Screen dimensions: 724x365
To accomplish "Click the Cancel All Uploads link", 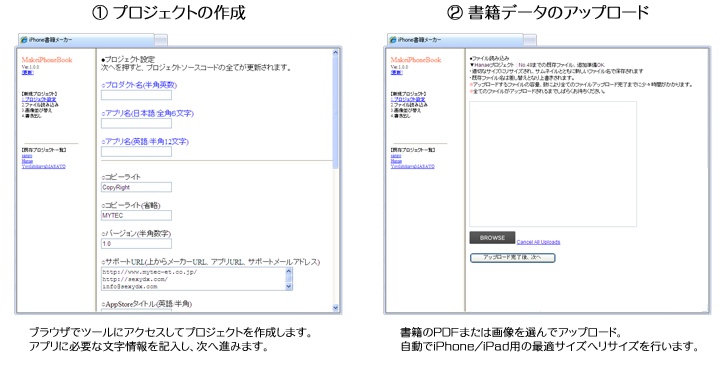I will (x=538, y=242).
